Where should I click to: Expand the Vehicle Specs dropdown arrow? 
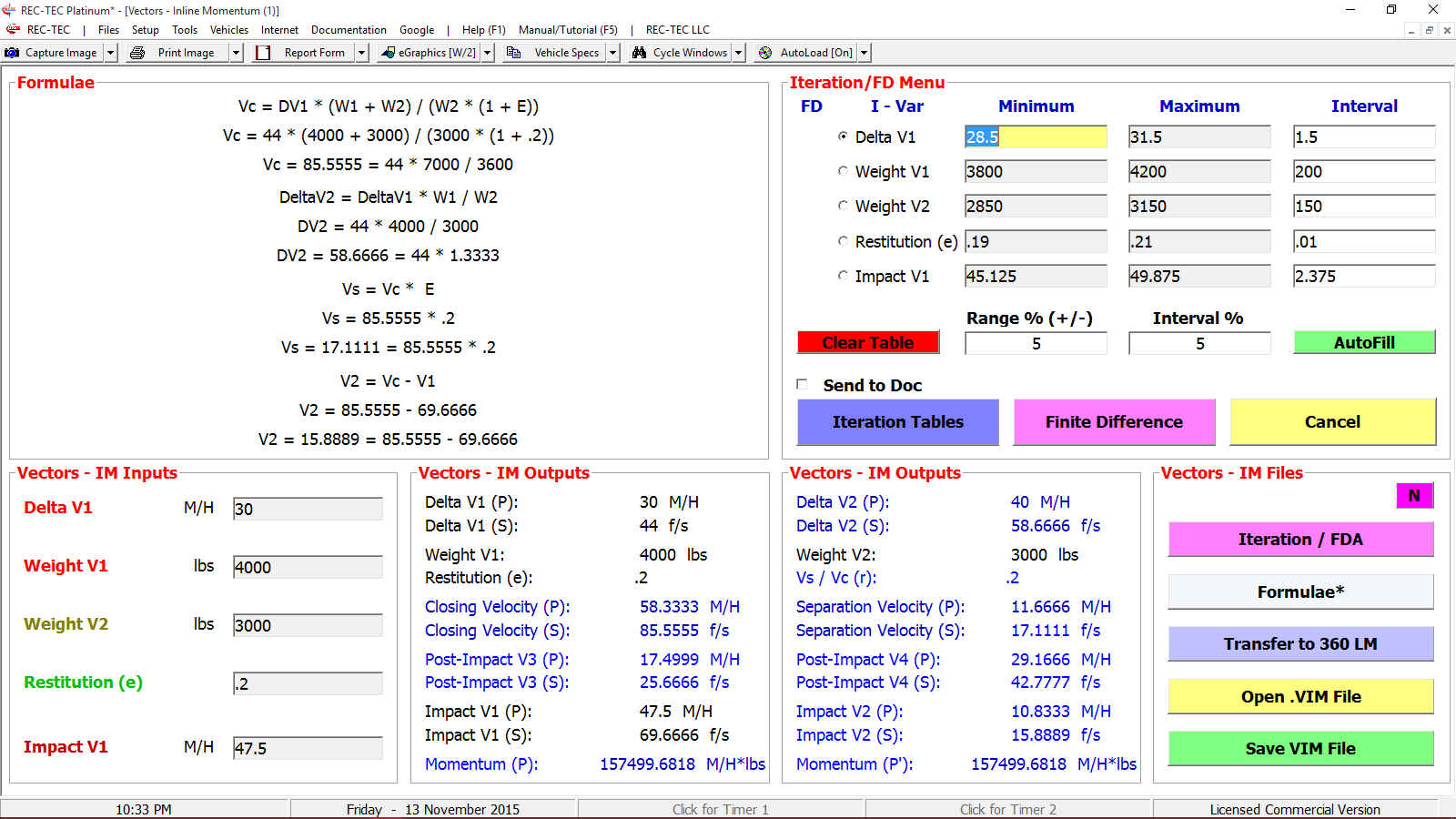pyautogui.click(x=612, y=53)
